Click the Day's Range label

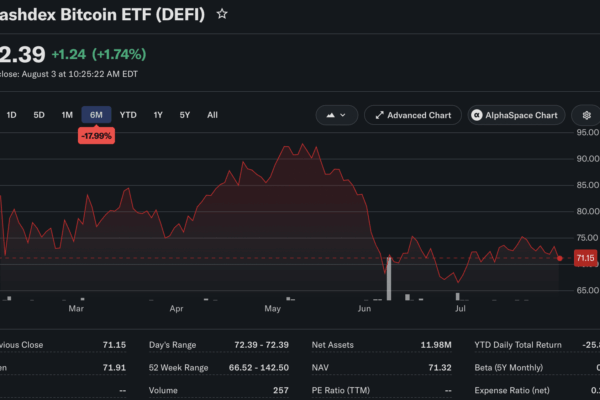[x=172, y=345]
